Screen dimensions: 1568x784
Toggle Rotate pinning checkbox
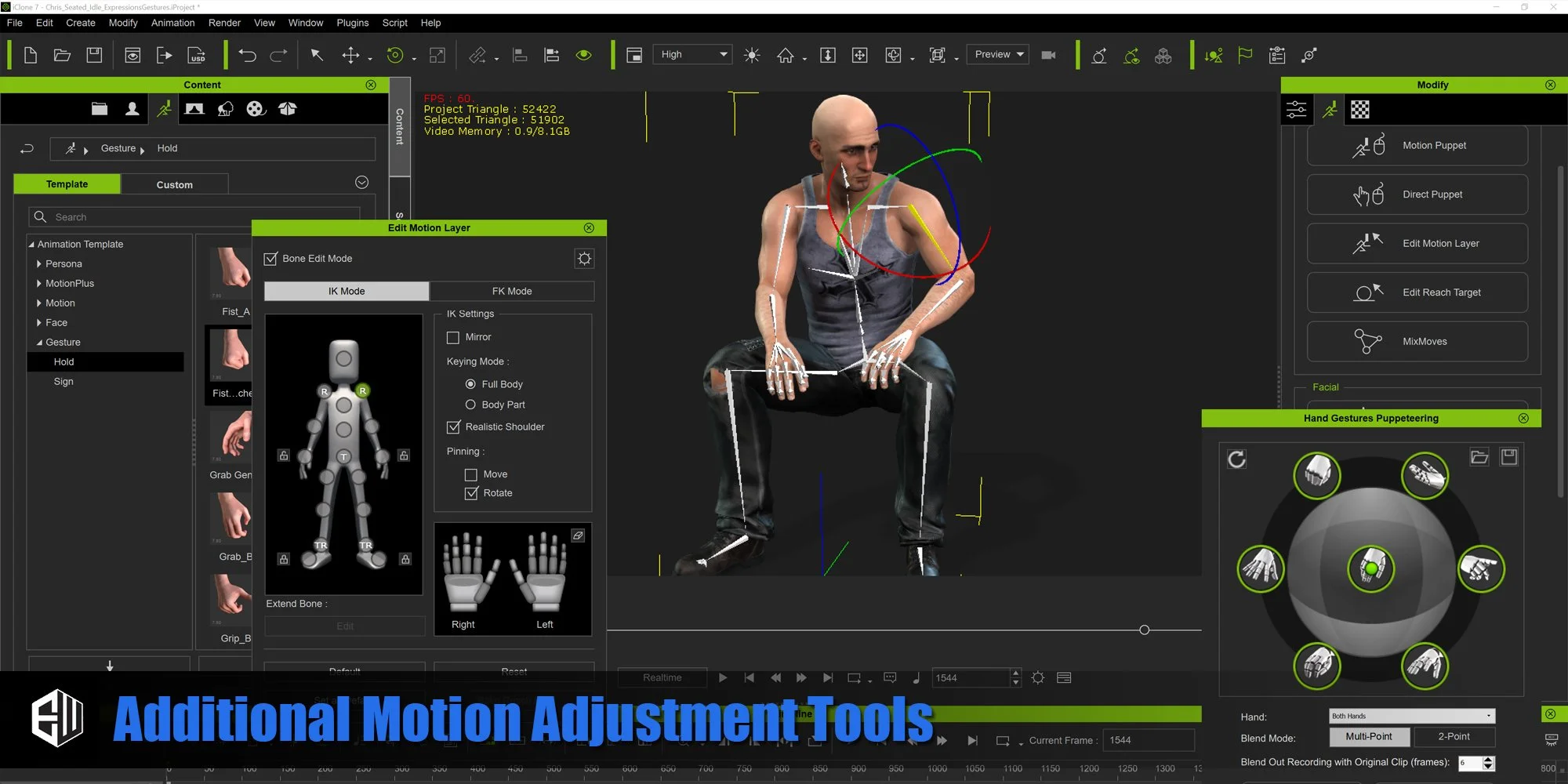tap(471, 493)
